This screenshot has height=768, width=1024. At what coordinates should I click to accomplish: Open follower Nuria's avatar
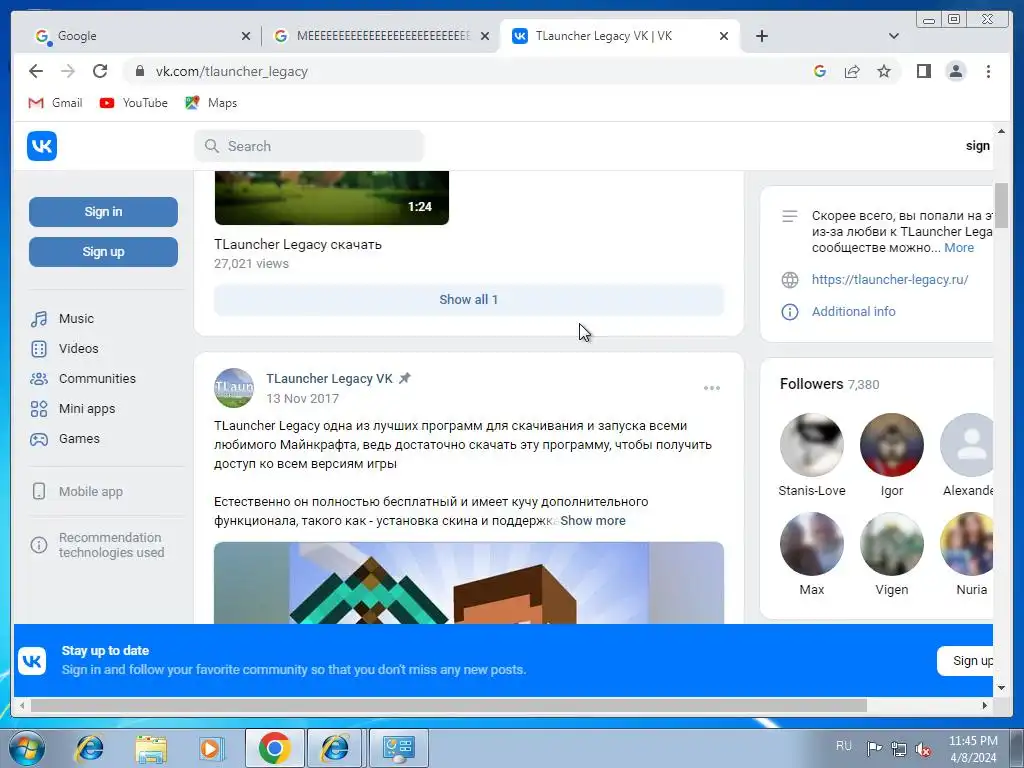tap(967, 544)
